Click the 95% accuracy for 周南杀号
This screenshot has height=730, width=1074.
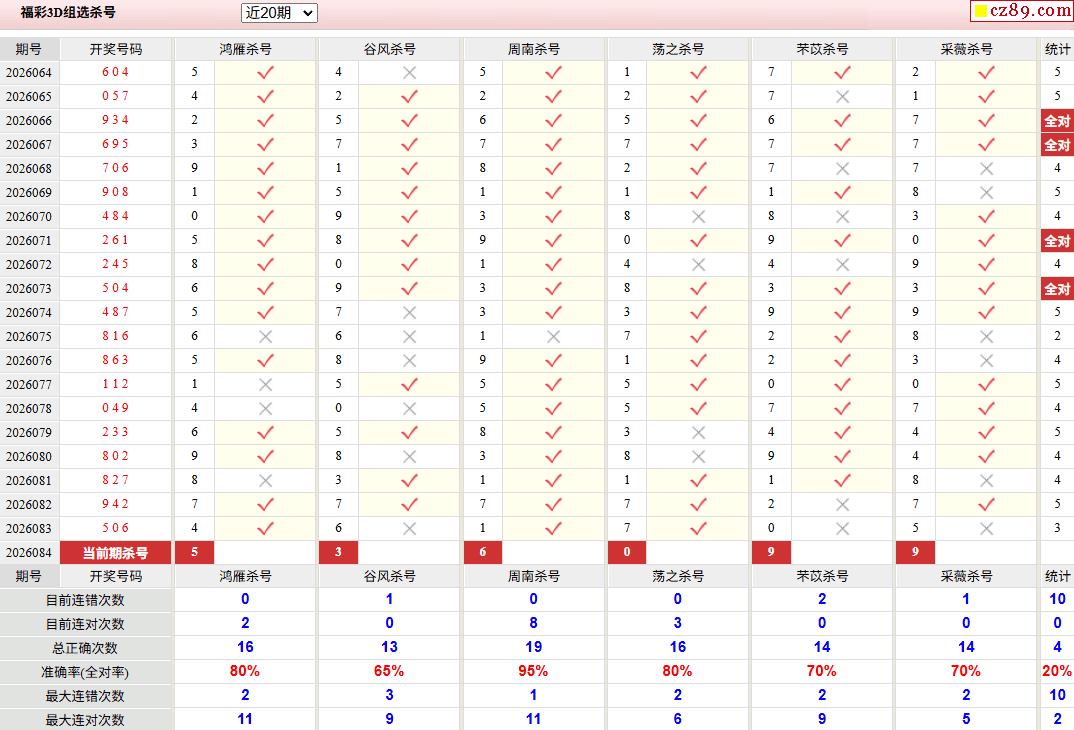pyautogui.click(x=533, y=671)
